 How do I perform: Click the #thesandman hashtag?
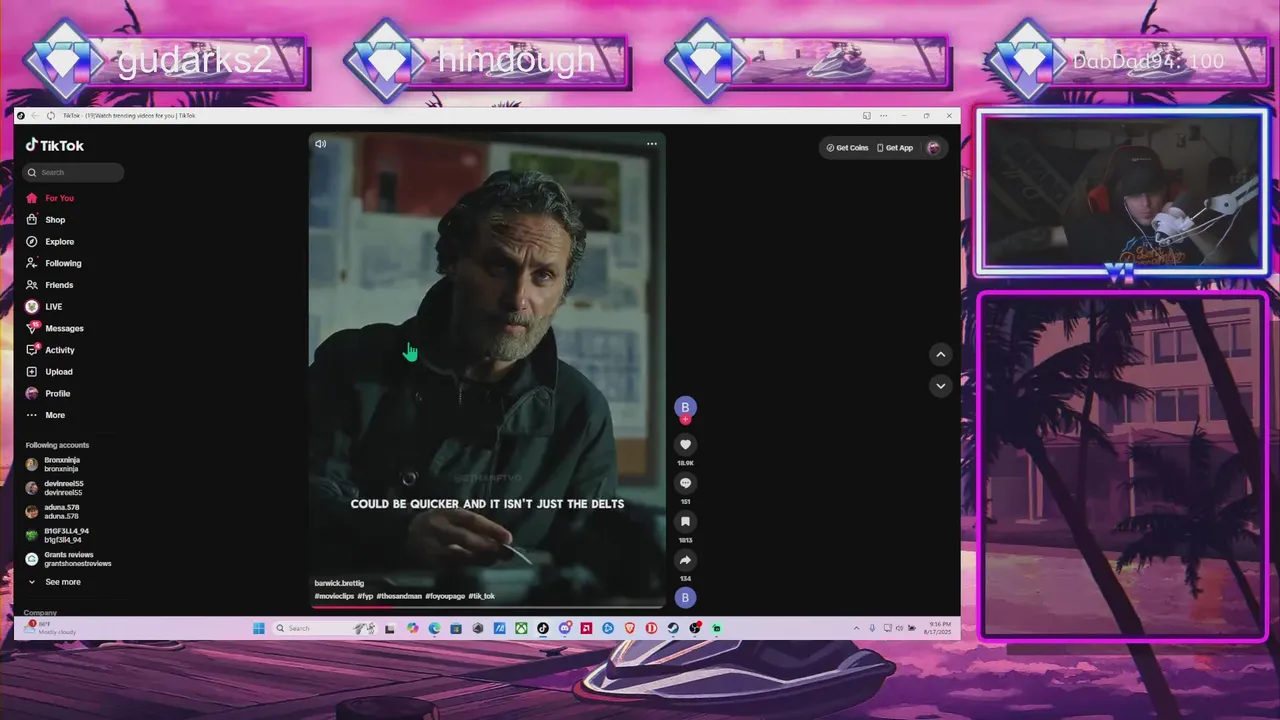click(x=399, y=596)
